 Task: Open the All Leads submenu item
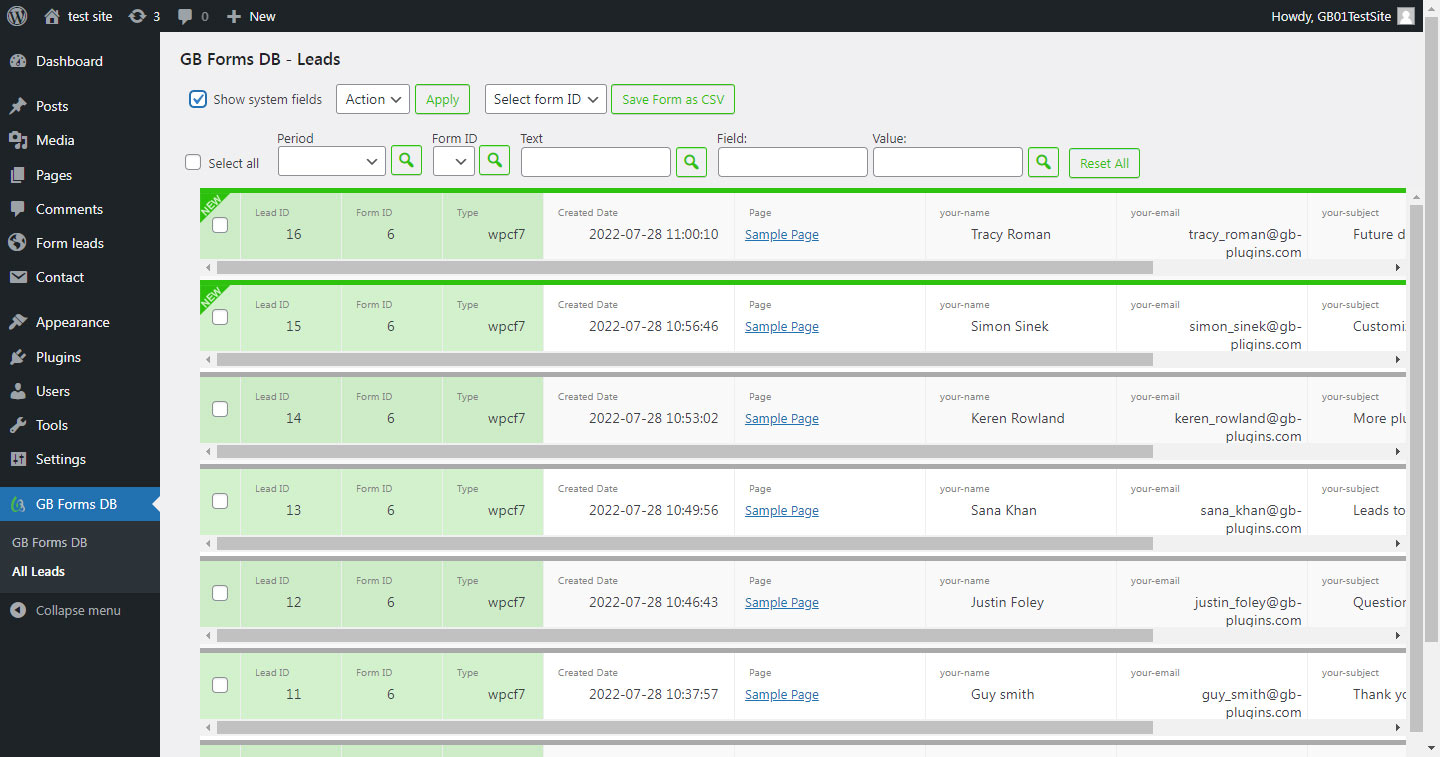pos(38,571)
